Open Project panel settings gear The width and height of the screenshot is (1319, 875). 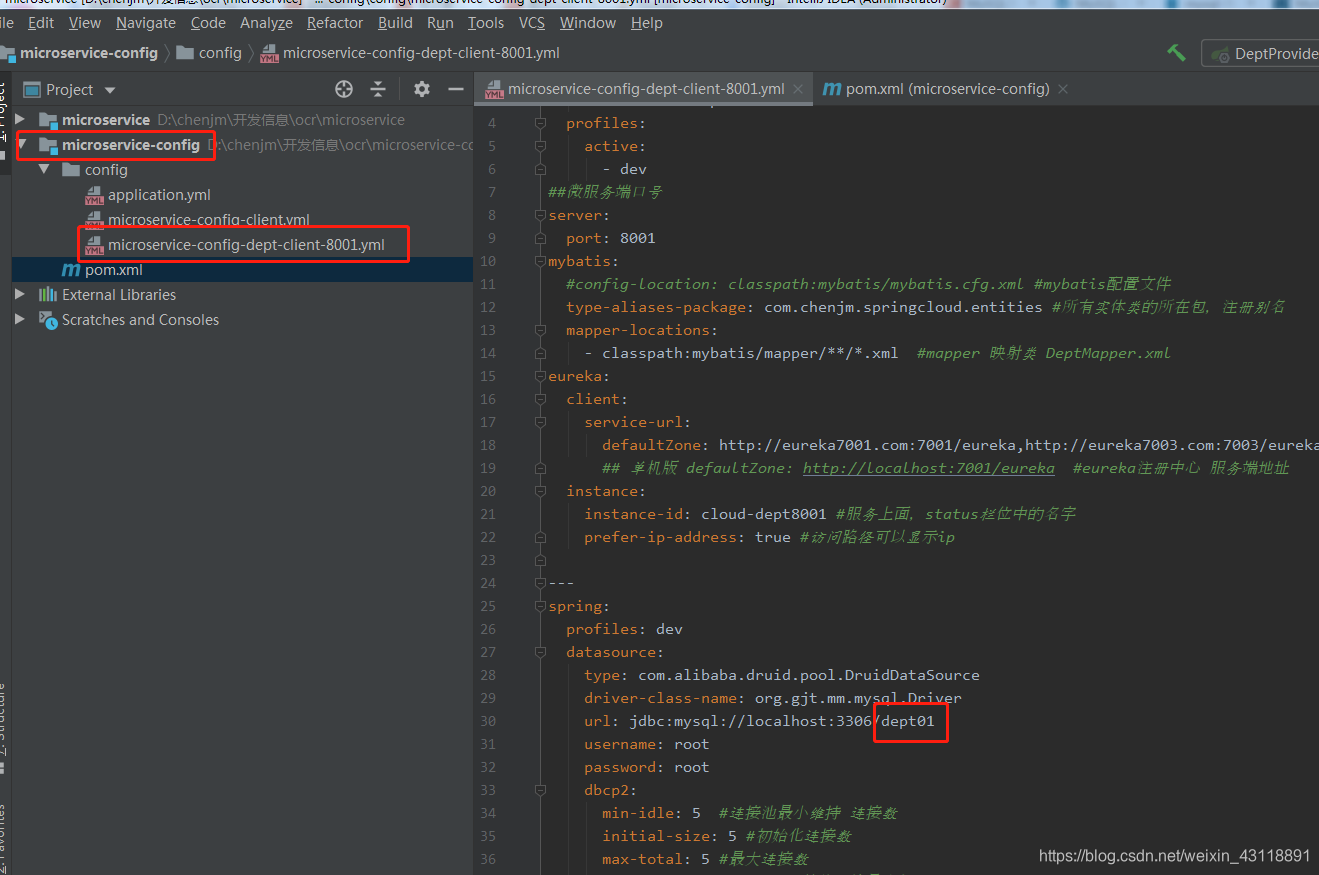[x=422, y=89]
